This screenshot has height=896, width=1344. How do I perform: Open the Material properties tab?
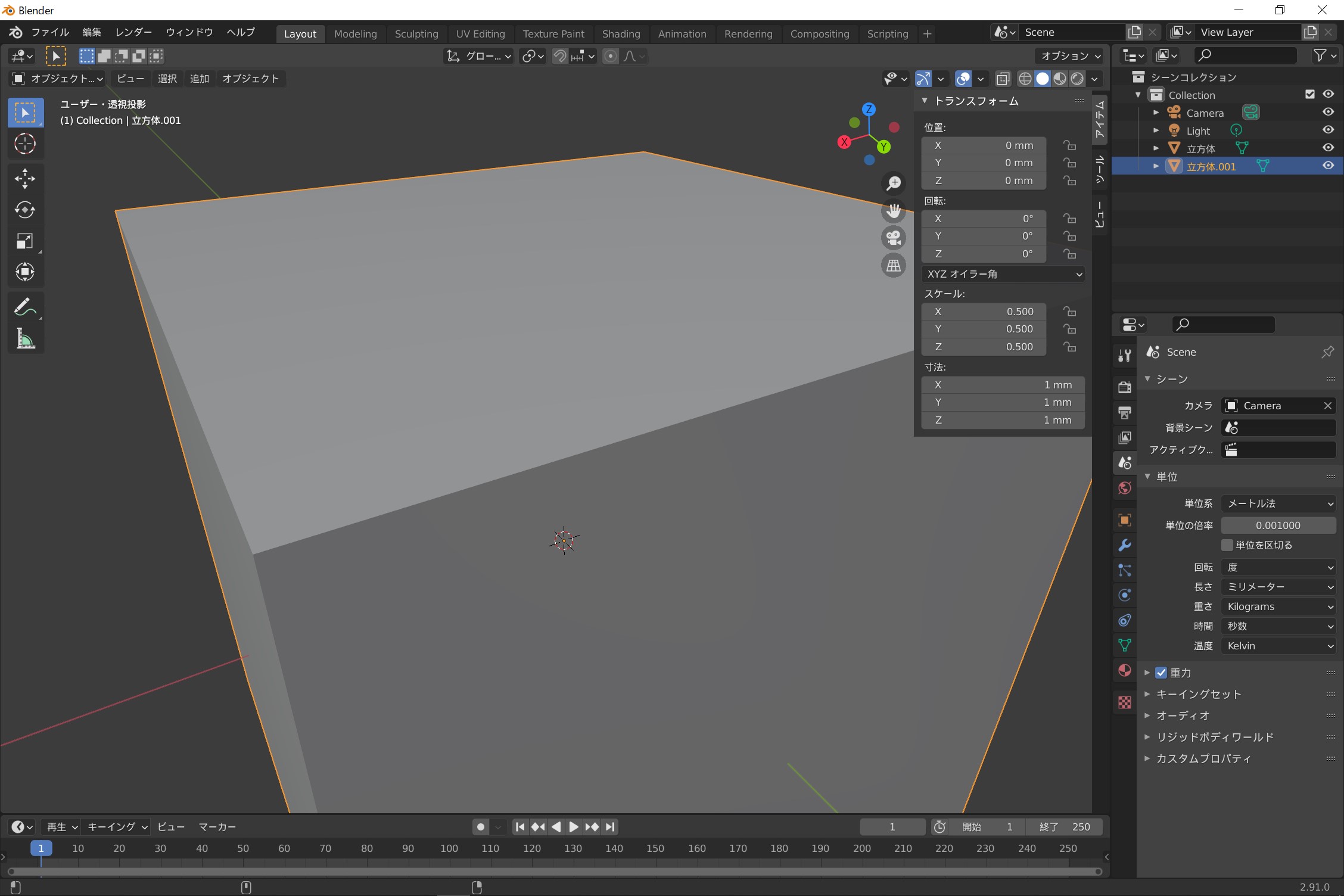pos(1124,671)
